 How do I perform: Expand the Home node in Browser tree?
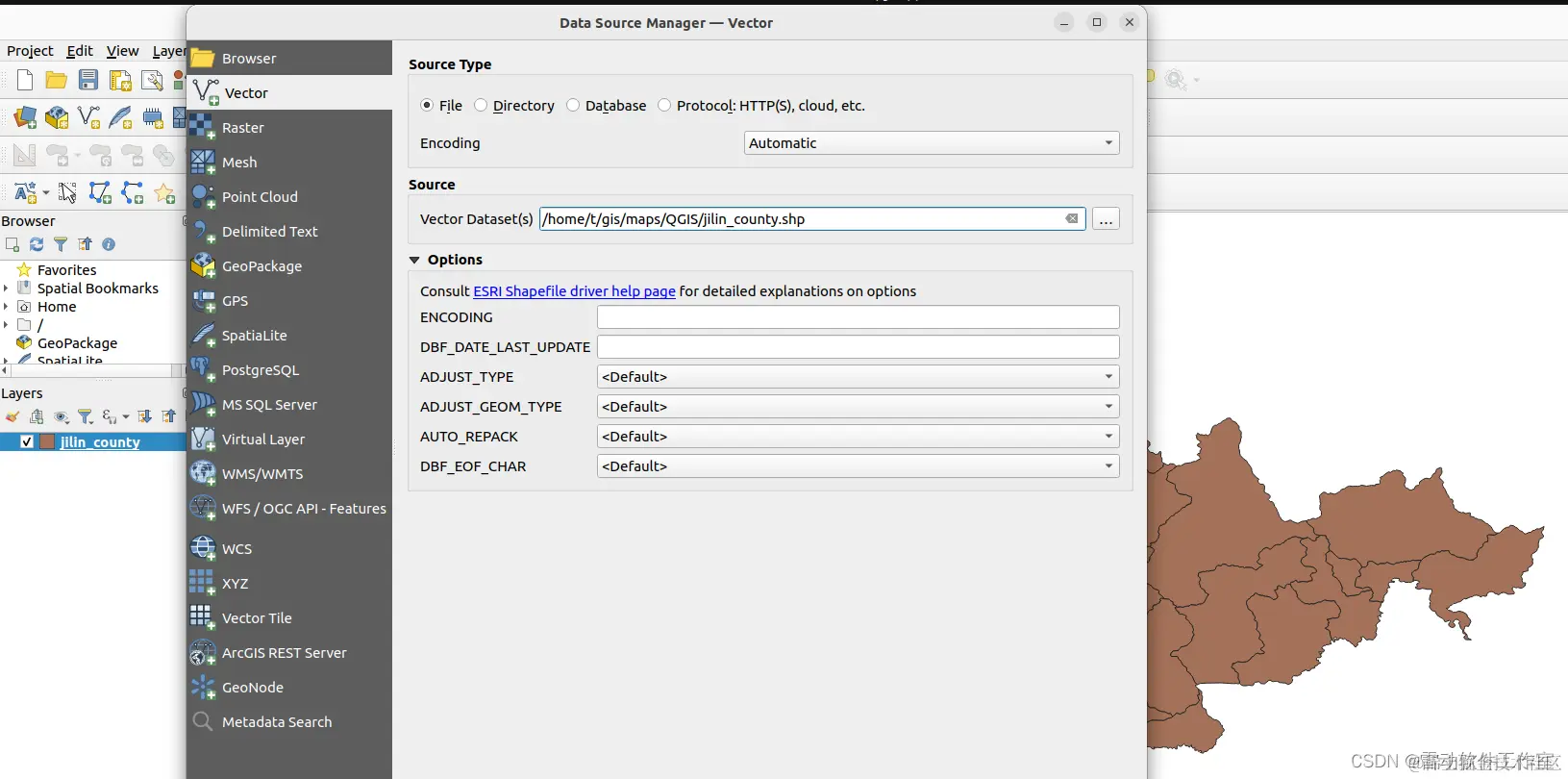click(x=6, y=307)
